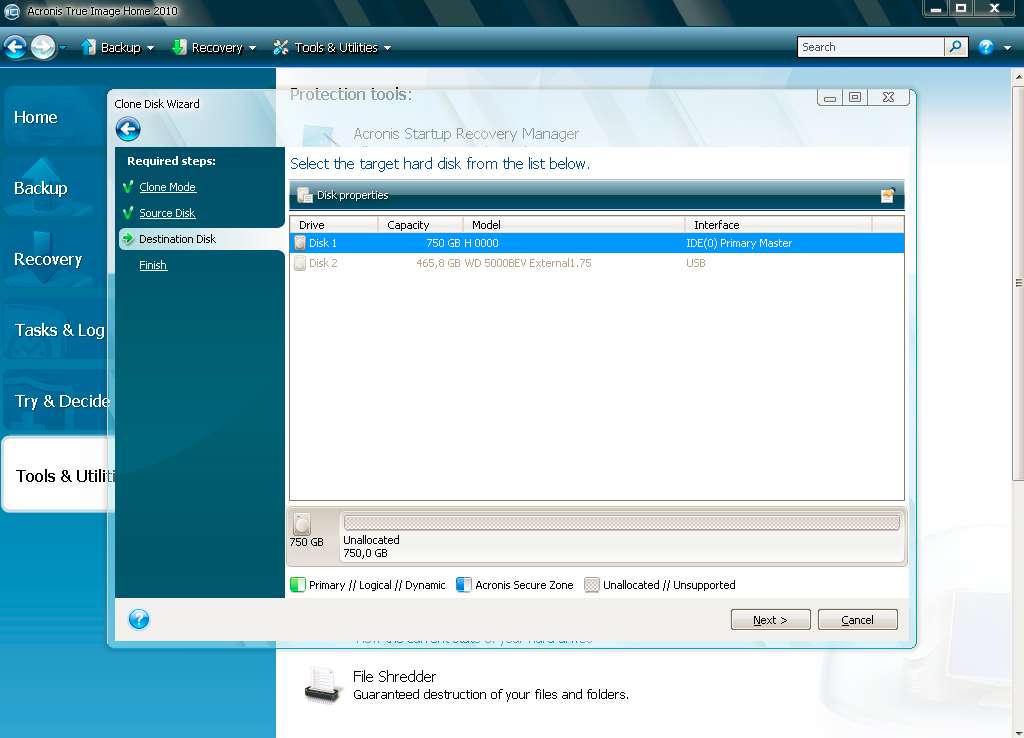Click the main toolbar back arrow

[15, 47]
